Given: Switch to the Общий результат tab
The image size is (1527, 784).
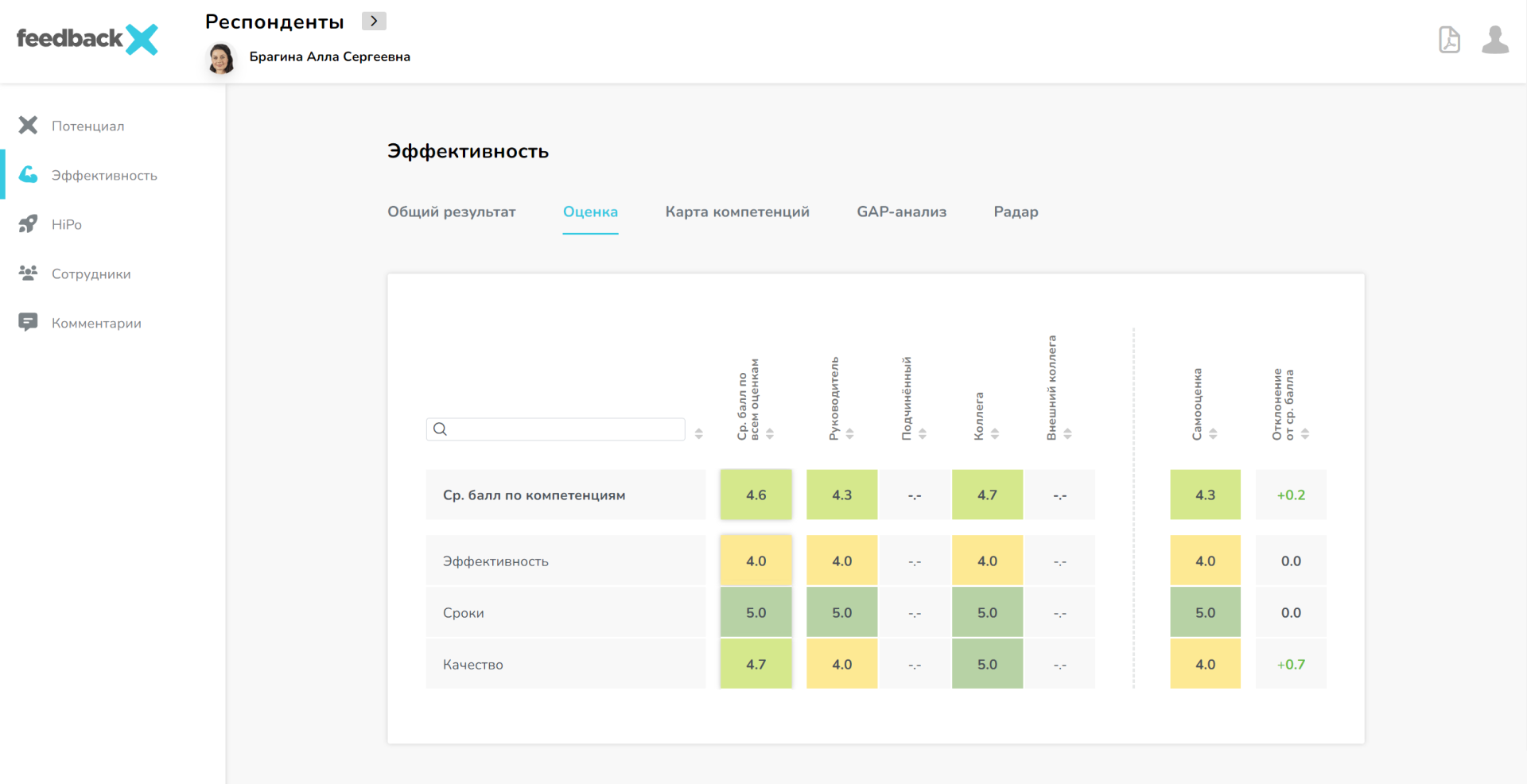Looking at the screenshot, I should click(x=451, y=212).
